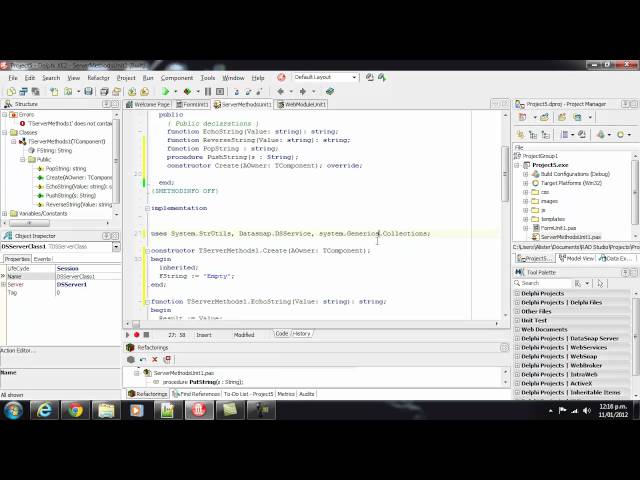Click the Run (green arrow) toolbar icon

click(x=166, y=91)
